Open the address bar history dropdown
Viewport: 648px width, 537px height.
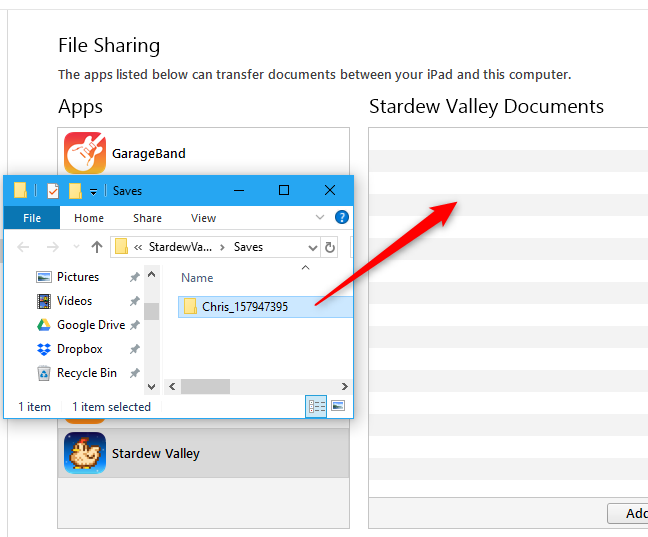313,248
